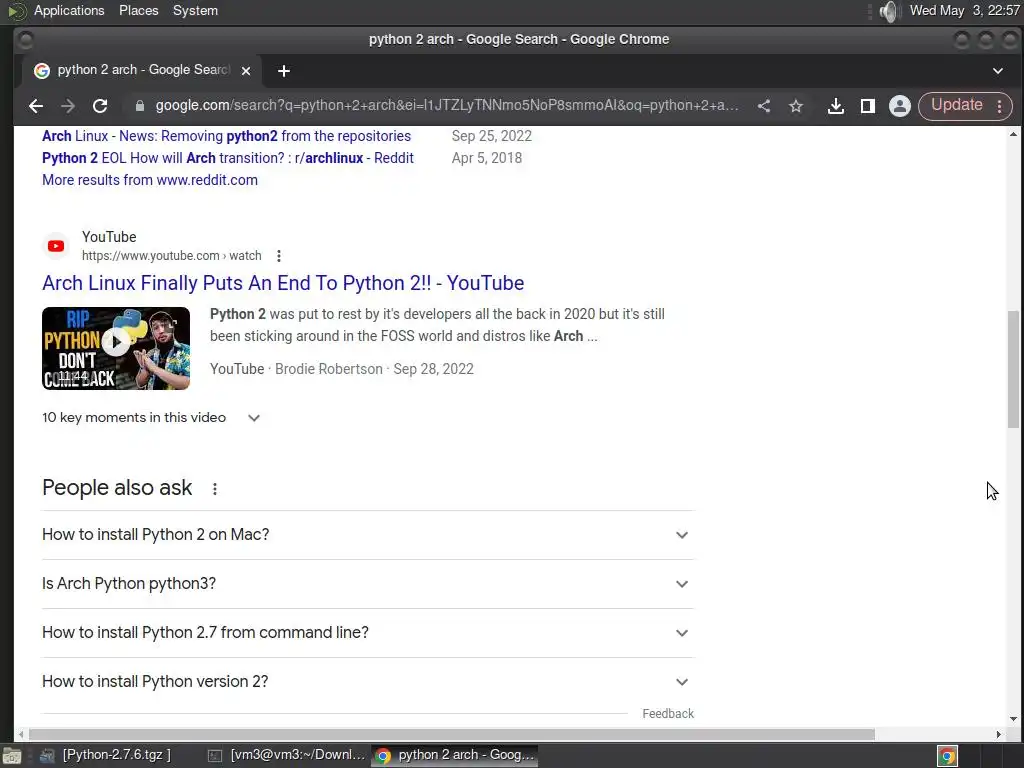Open the tab search dropdown arrow
The width and height of the screenshot is (1024, 768).
pyautogui.click(x=997, y=71)
